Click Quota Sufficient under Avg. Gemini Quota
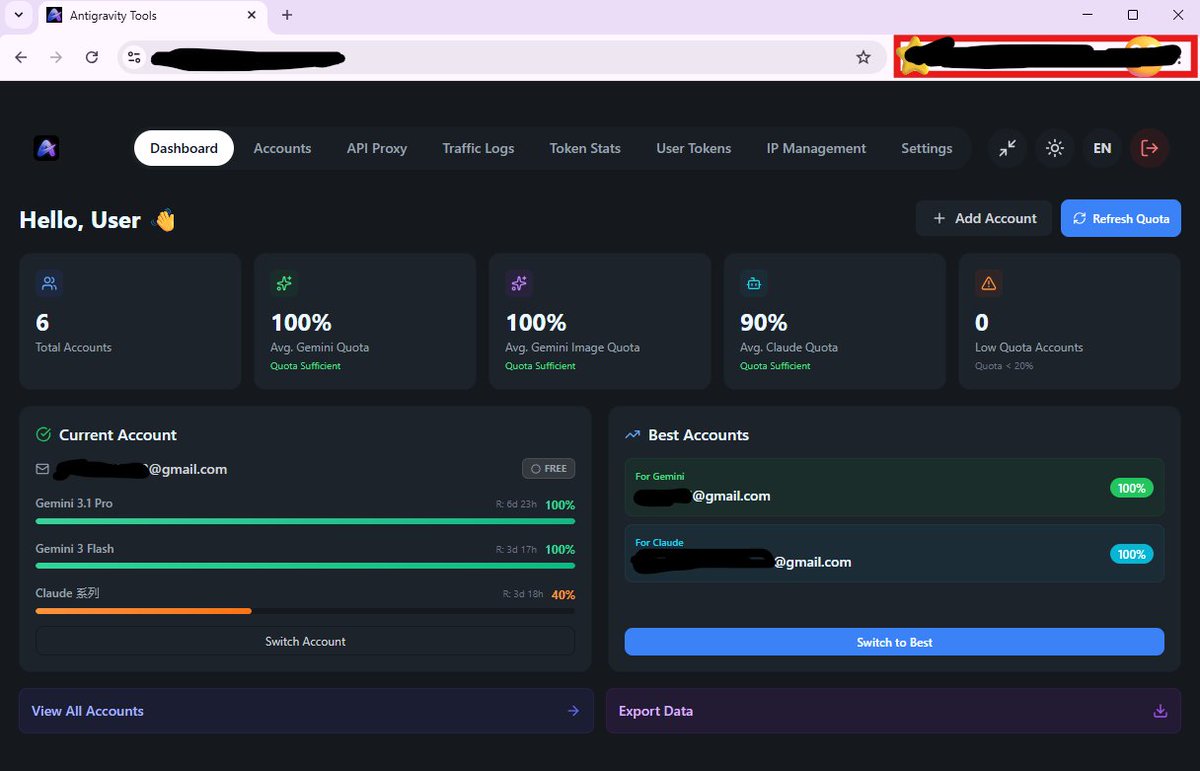The height and width of the screenshot is (771, 1200). 305,366
